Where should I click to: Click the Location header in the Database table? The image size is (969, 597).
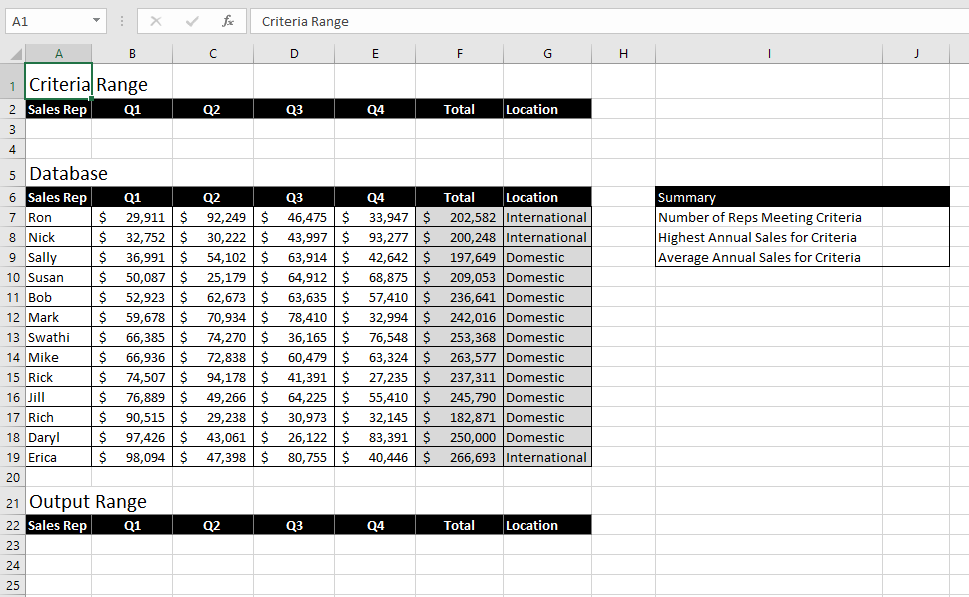click(x=547, y=197)
